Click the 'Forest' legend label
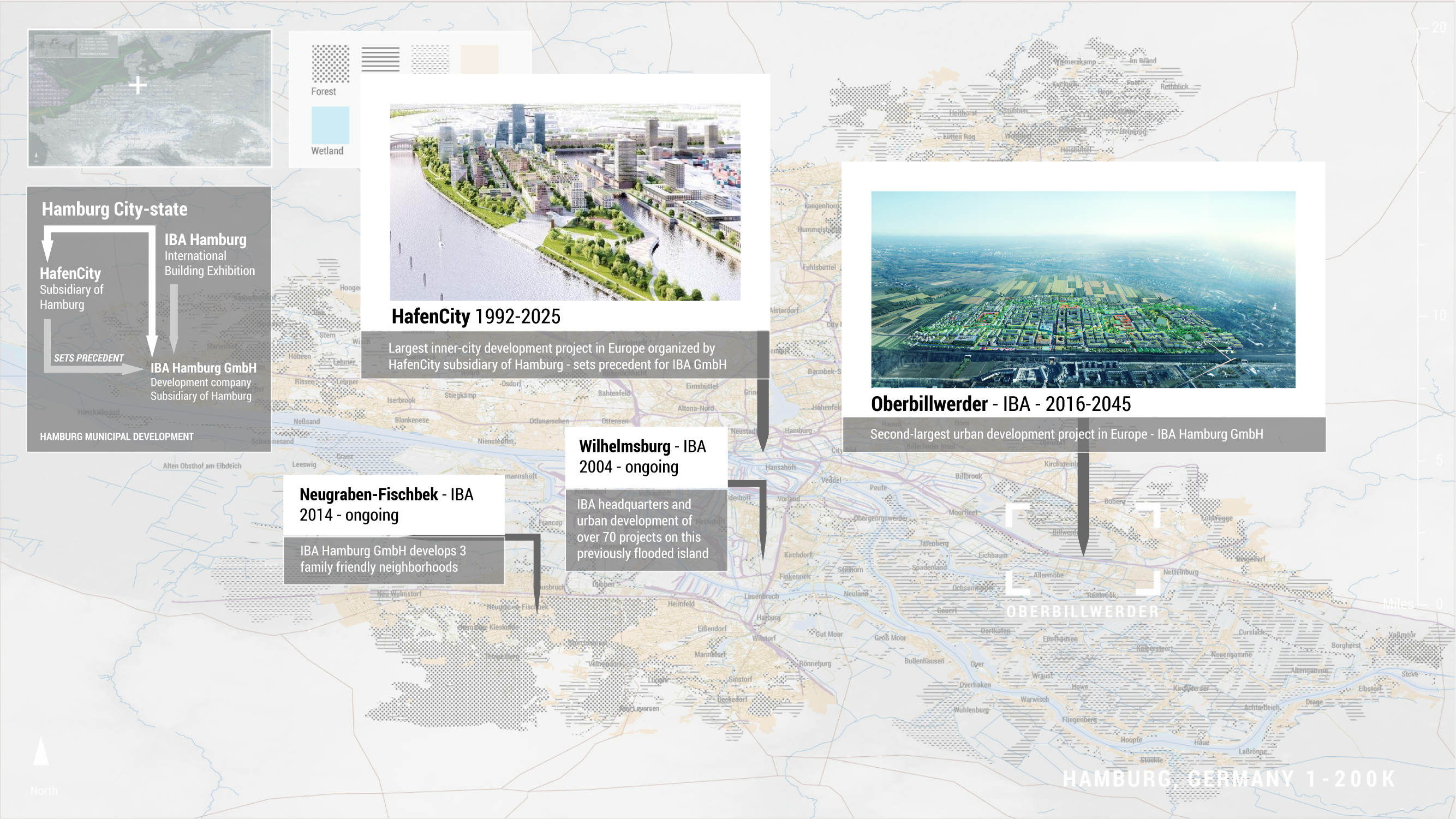The height and width of the screenshot is (819, 1456). click(x=323, y=92)
